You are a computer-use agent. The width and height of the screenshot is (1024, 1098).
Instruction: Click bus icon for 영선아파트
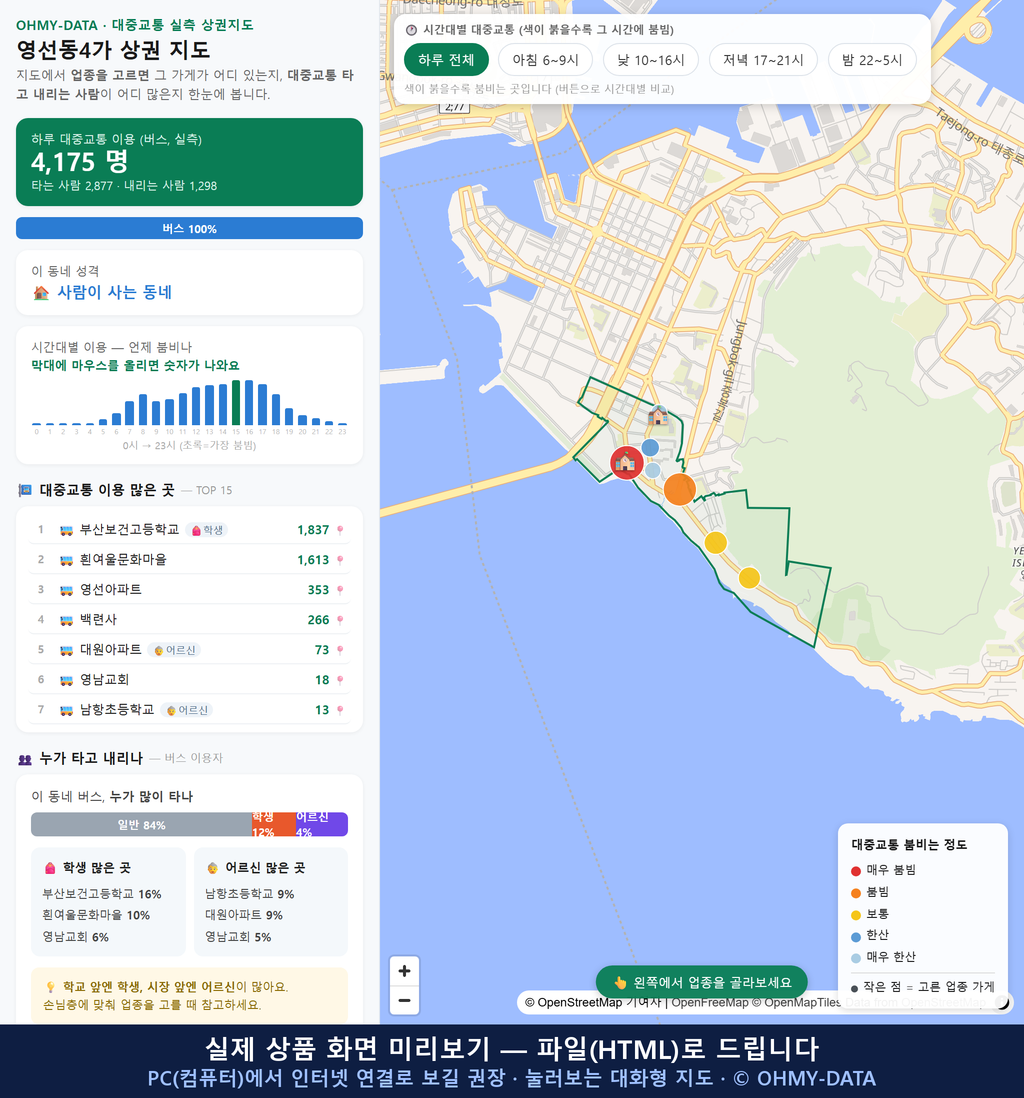(x=67, y=590)
